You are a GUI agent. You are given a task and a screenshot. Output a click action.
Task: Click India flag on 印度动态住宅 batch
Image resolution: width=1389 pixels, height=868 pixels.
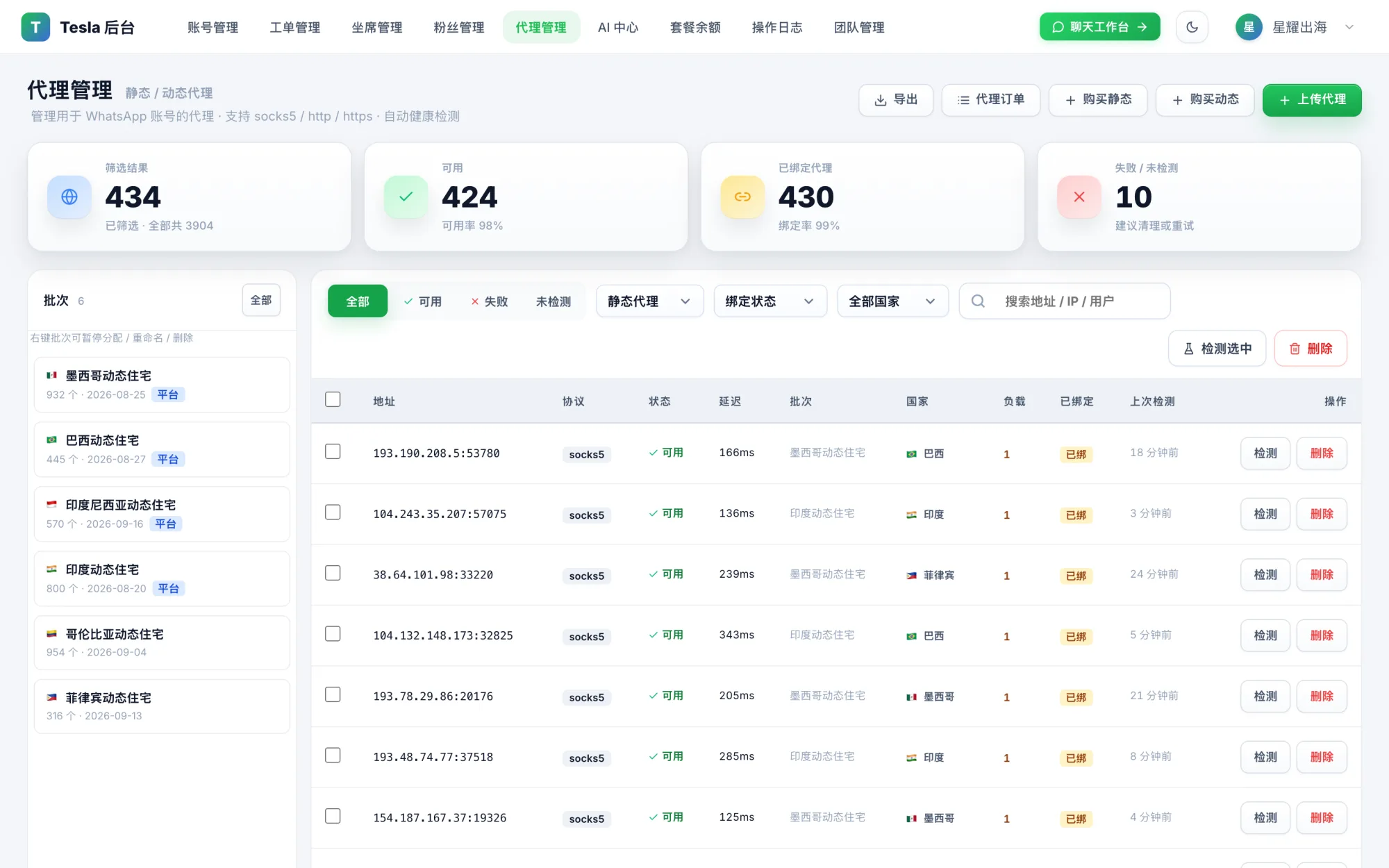pos(51,569)
